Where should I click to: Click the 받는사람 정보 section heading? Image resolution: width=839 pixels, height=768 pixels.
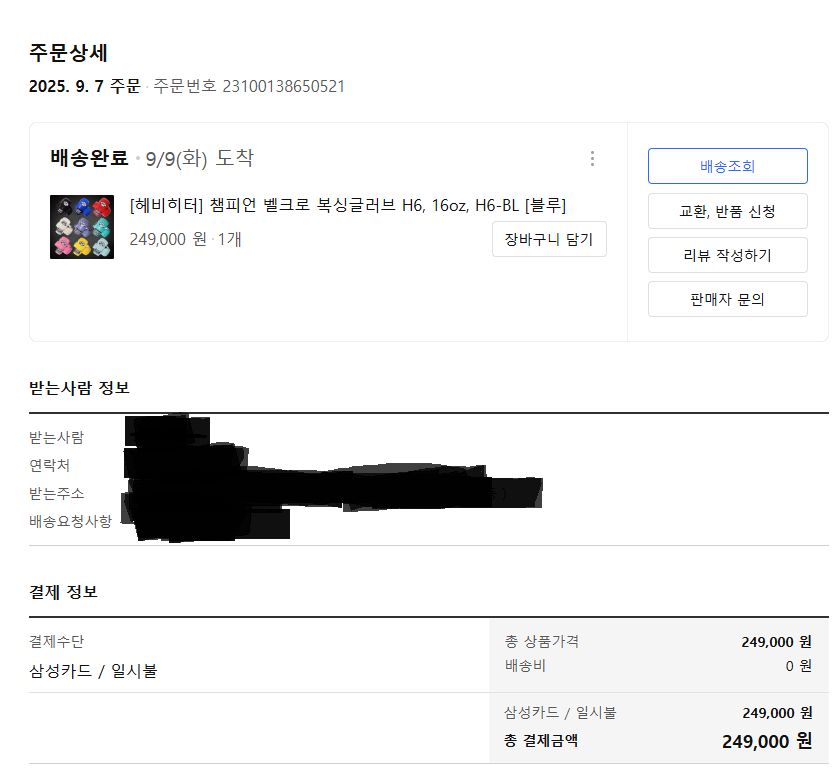(x=79, y=388)
